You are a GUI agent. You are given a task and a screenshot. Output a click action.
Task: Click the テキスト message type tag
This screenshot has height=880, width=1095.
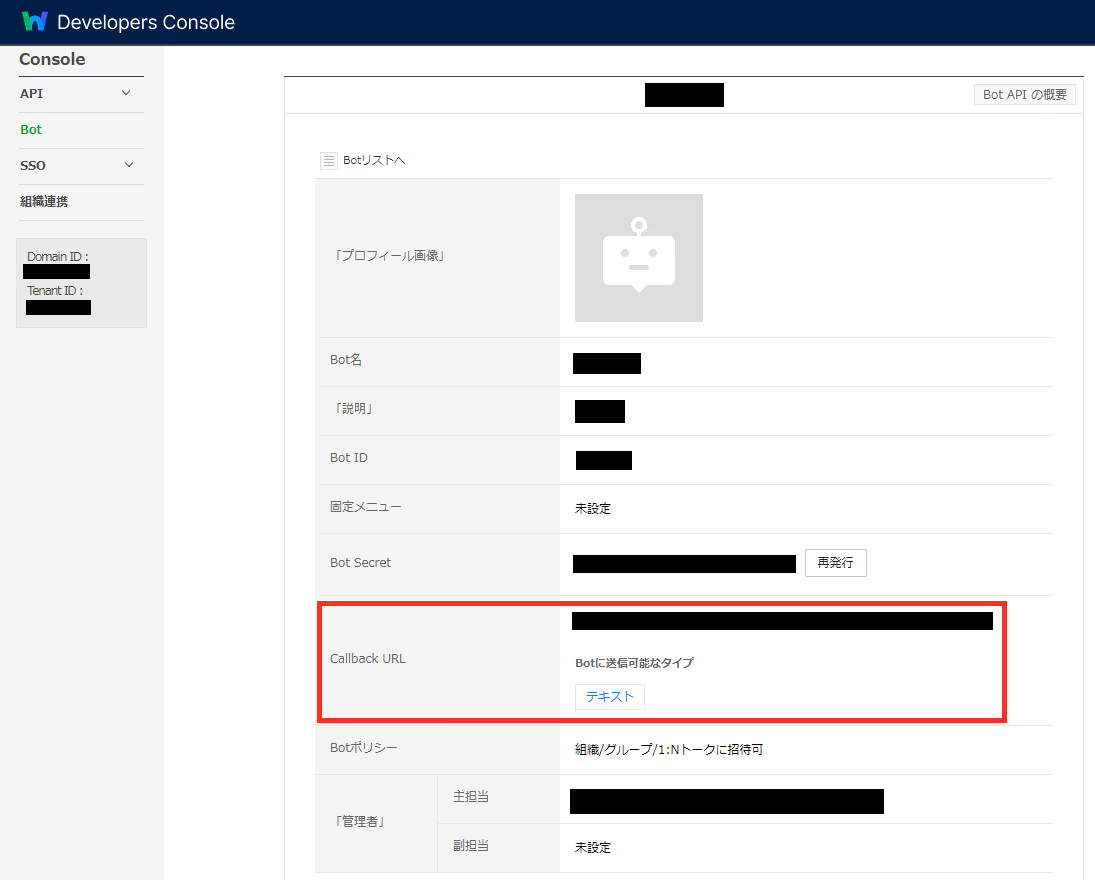[610, 697]
